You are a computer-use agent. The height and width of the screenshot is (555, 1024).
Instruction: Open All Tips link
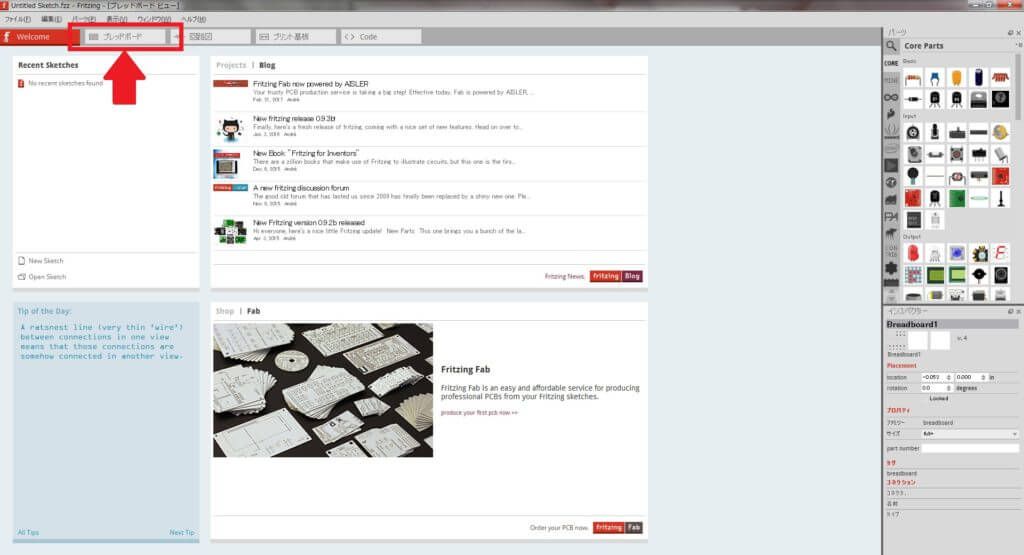(x=28, y=533)
